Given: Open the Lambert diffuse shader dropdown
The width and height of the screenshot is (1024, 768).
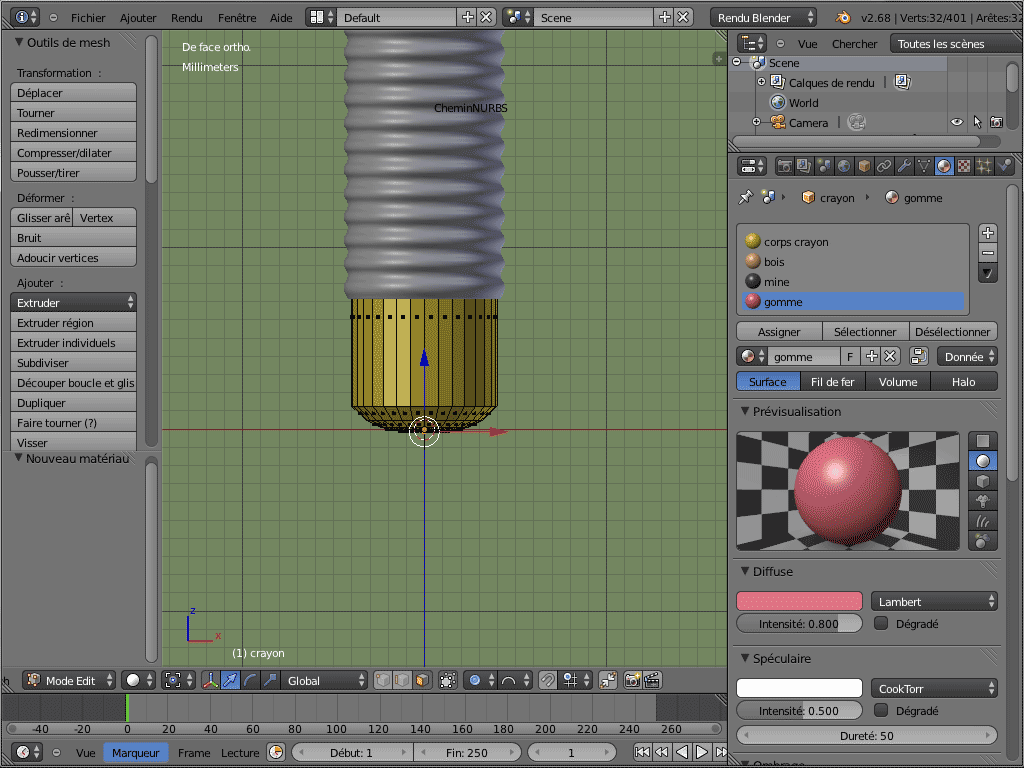Looking at the screenshot, I should [935, 601].
